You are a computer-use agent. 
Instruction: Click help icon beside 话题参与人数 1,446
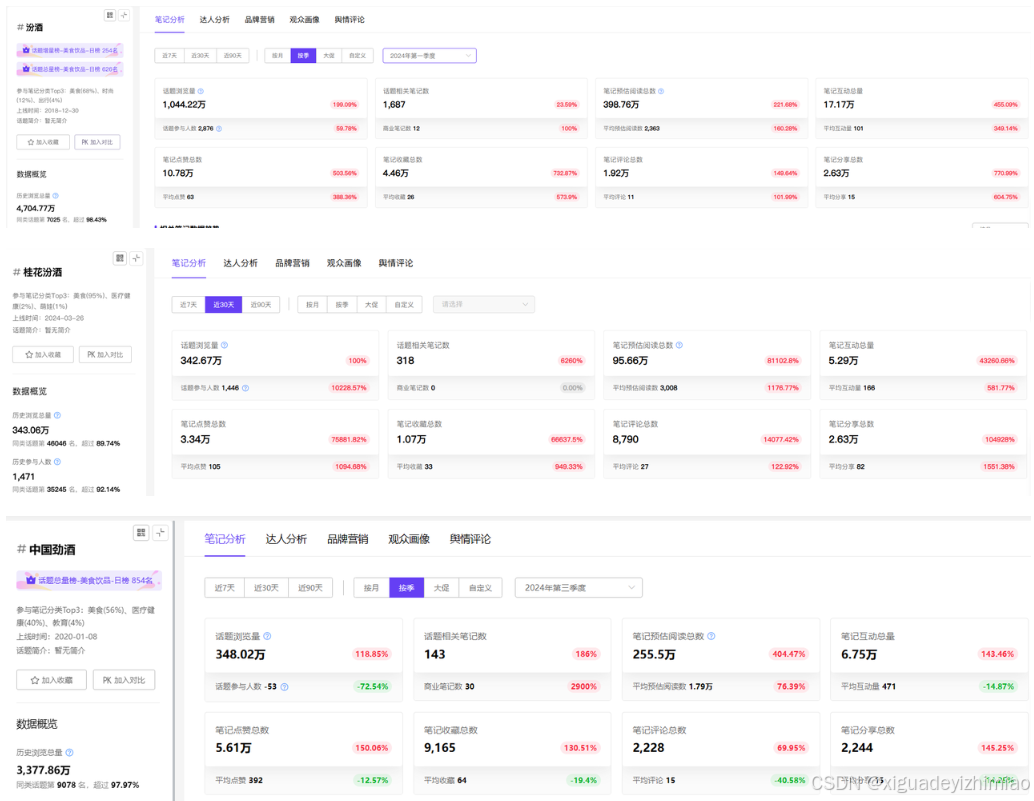[x=245, y=388]
